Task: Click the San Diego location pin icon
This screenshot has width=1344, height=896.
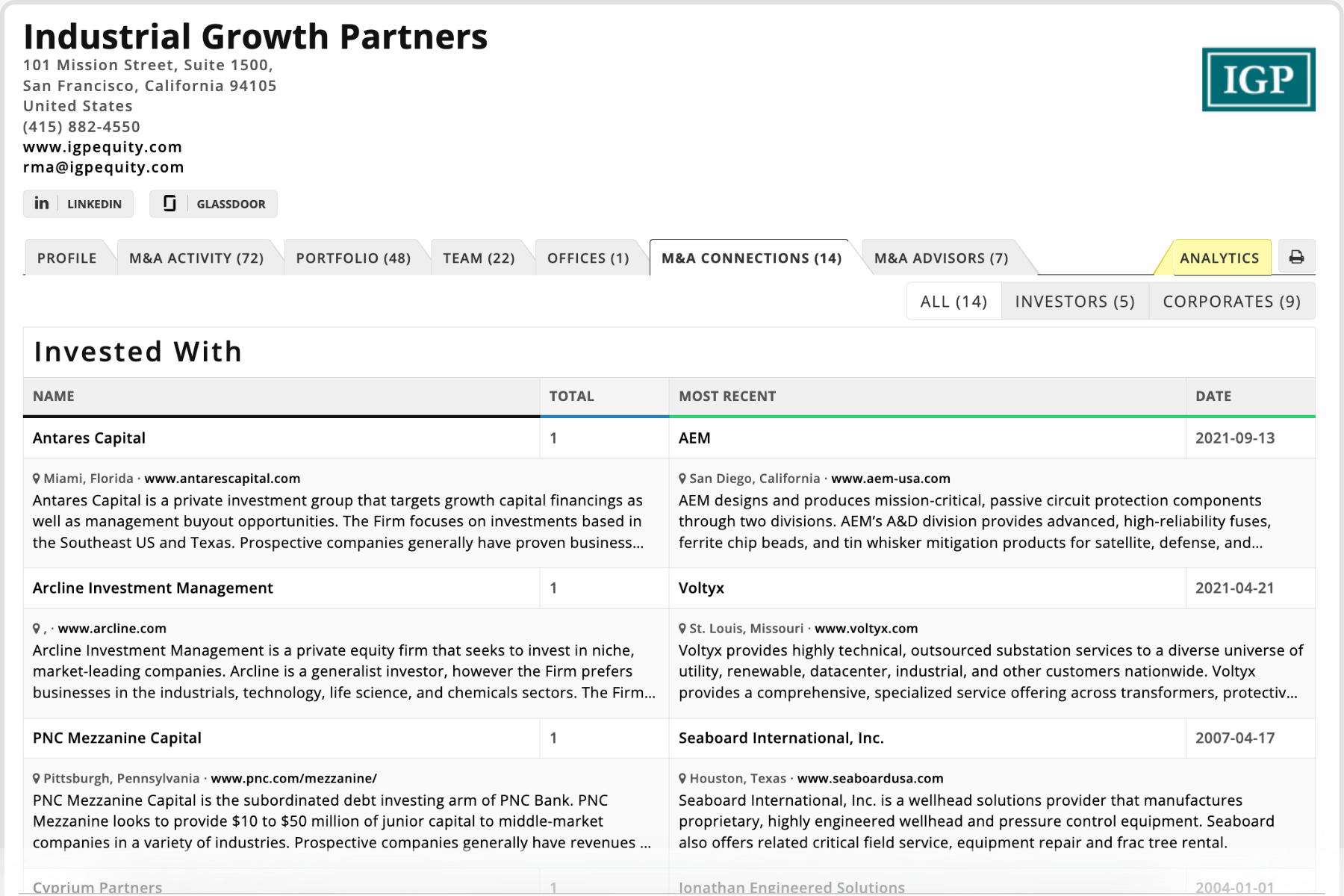Action: [682, 479]
